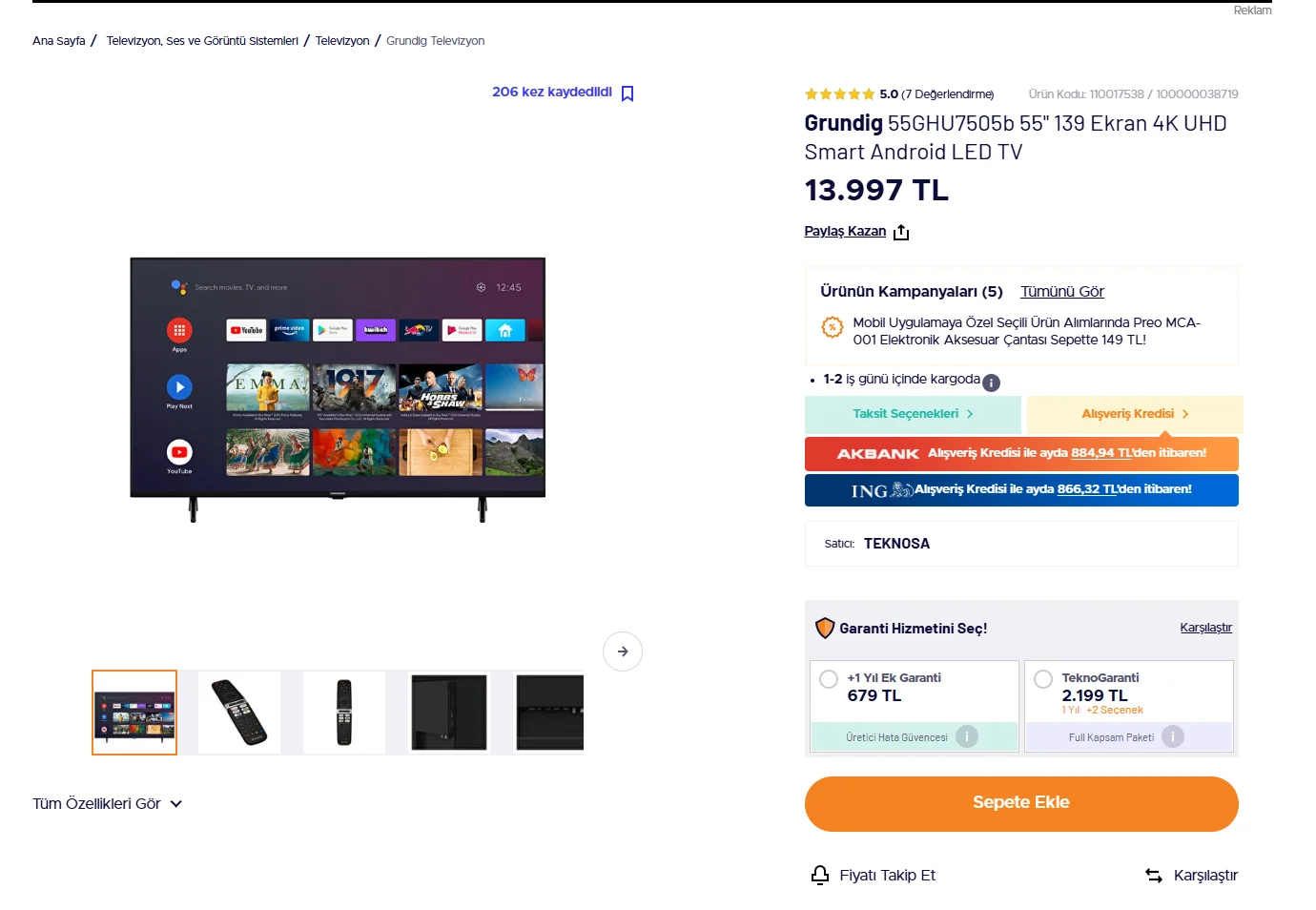1316x910 pixels.
Task: Show next product image with arrow
Action: pos(623,651)
